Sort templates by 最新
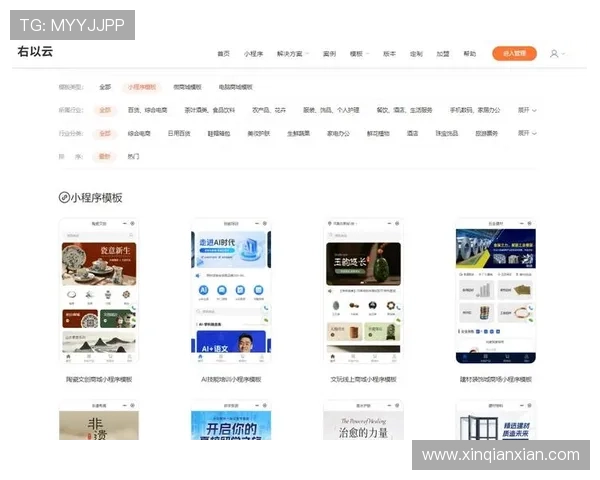This screenshot has width=600, height=480. tap(104, 157)
